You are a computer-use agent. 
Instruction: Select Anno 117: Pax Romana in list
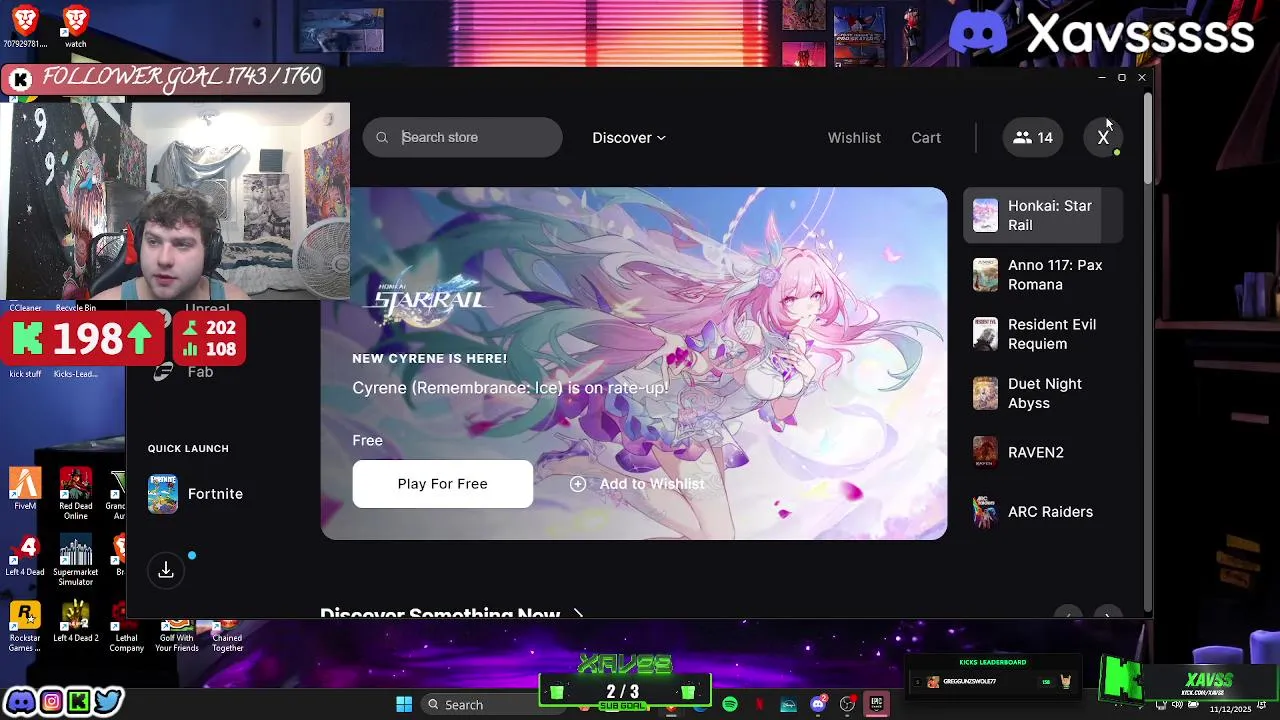(x=1042, y=275)
